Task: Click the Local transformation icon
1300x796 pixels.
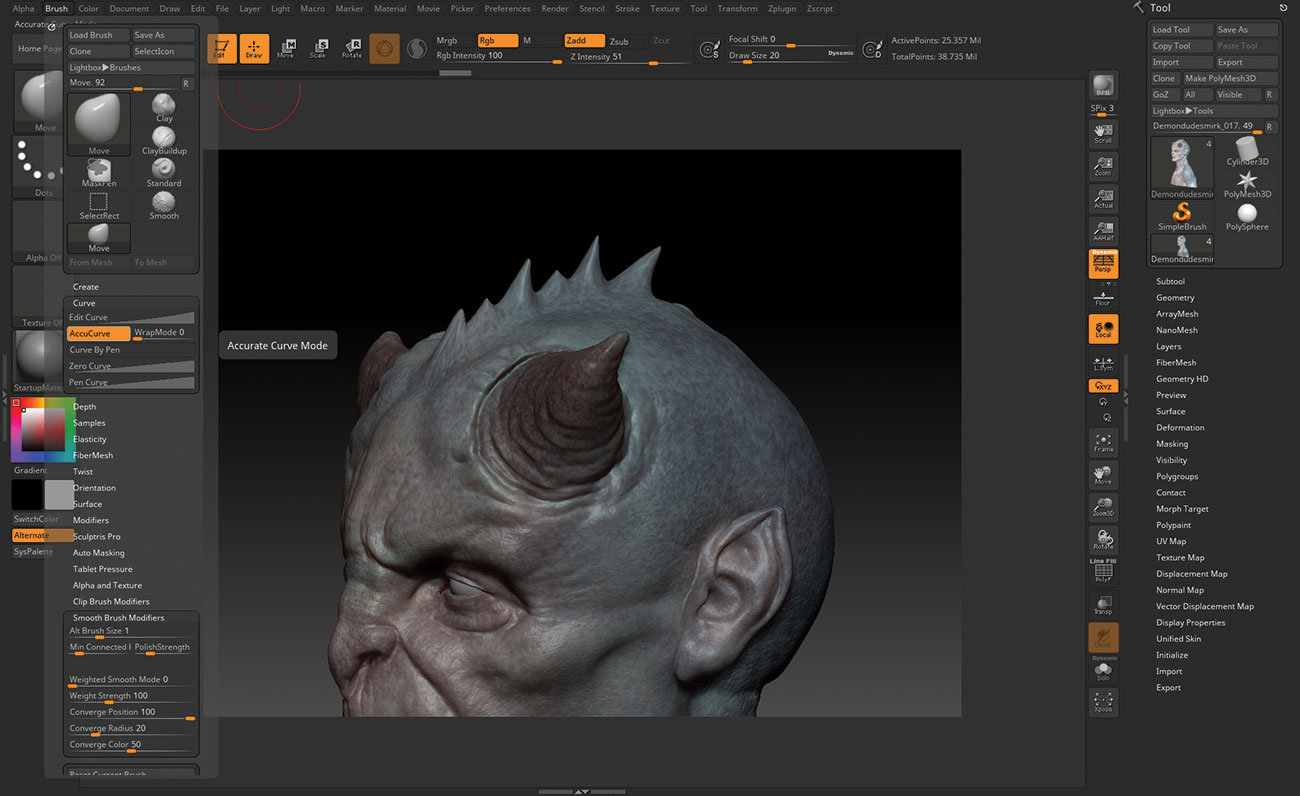Action: point(1103,328)
